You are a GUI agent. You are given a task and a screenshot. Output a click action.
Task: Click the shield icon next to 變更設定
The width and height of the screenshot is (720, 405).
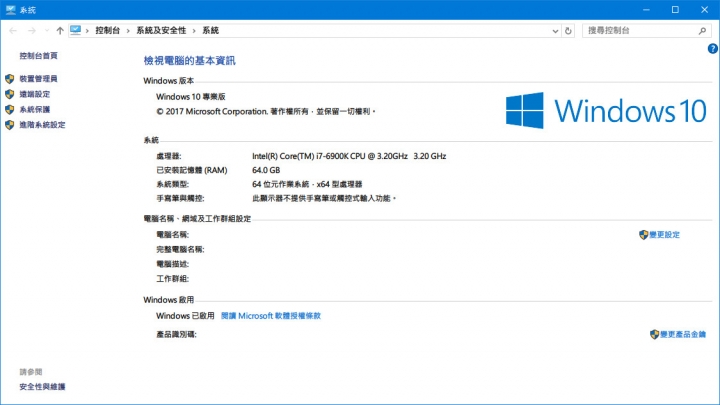click(x=643, y=235)
